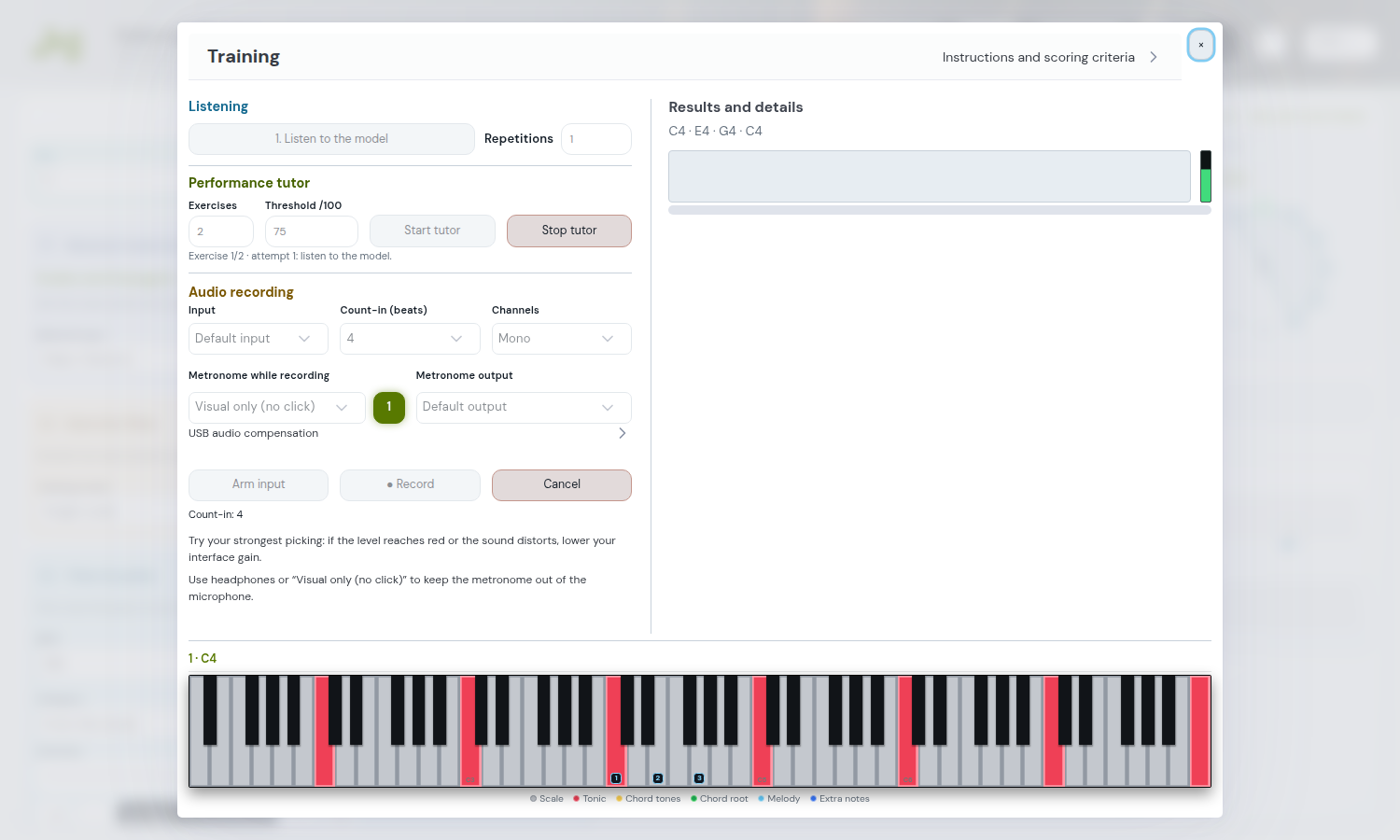This screenshot has width=1400, height=840.
Task: Expand the USB audio compensation section
Action: pyautogui.click(x=410, y=433)
